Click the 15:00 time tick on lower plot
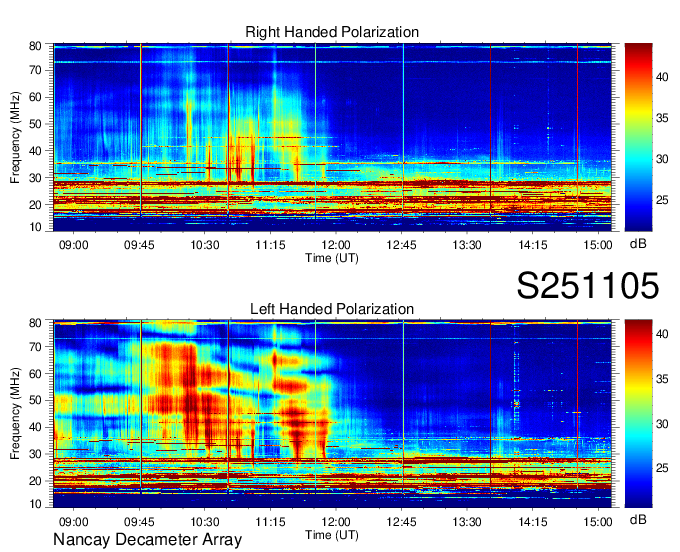The image size is (680, 552). coord(598,521)
